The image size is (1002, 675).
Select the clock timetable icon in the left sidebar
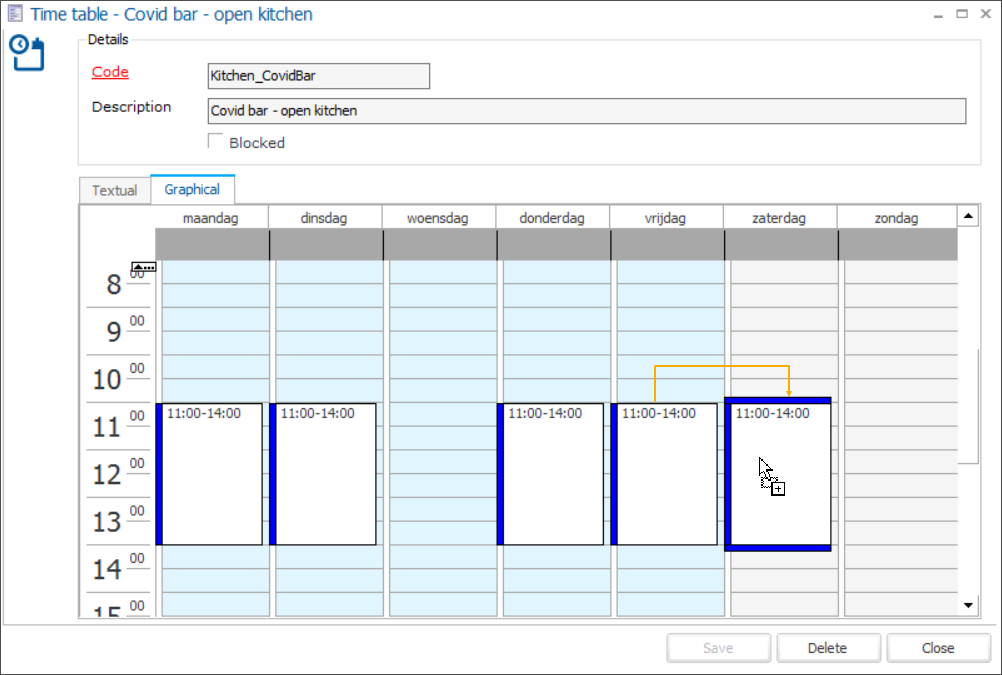click(27, 53)
